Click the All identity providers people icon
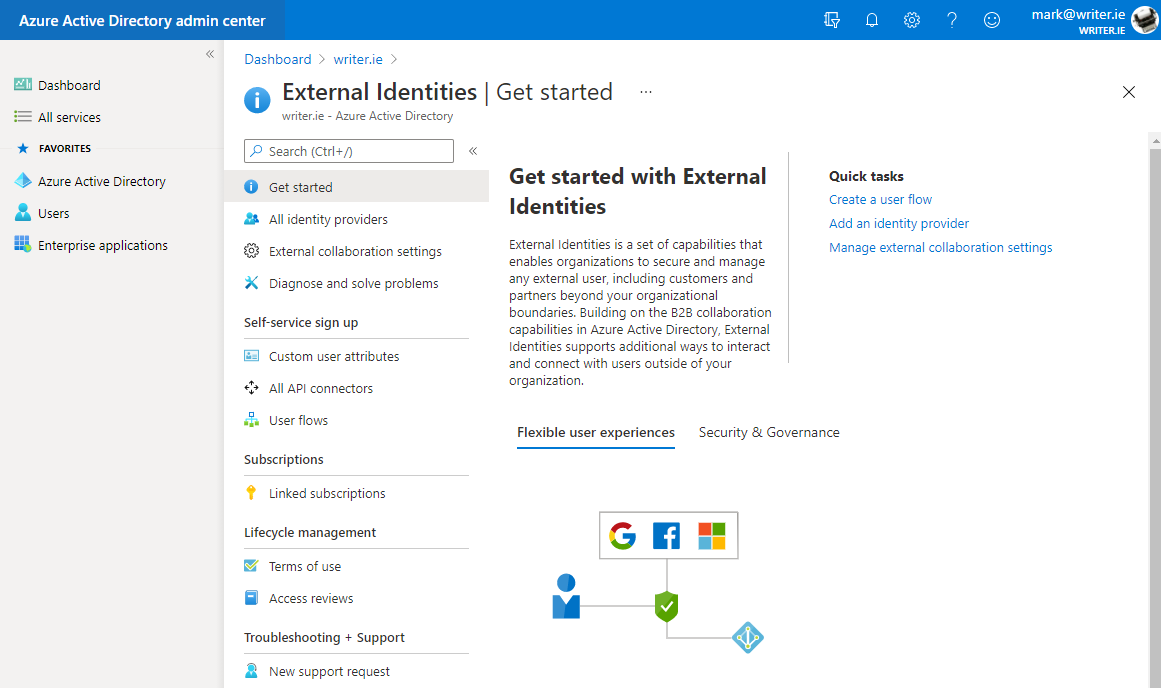 (x=251, y=218)
